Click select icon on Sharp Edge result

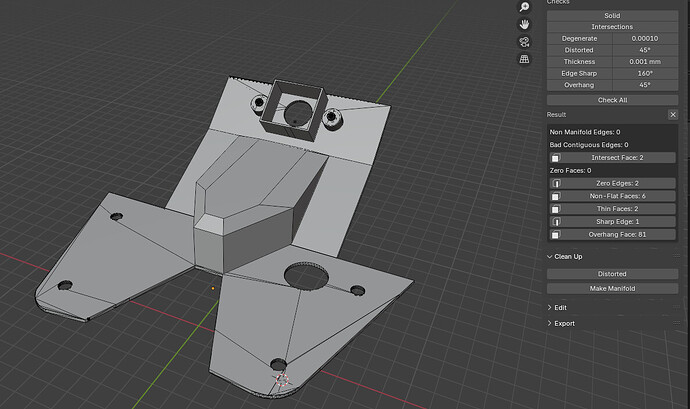[x=556, y=221]
